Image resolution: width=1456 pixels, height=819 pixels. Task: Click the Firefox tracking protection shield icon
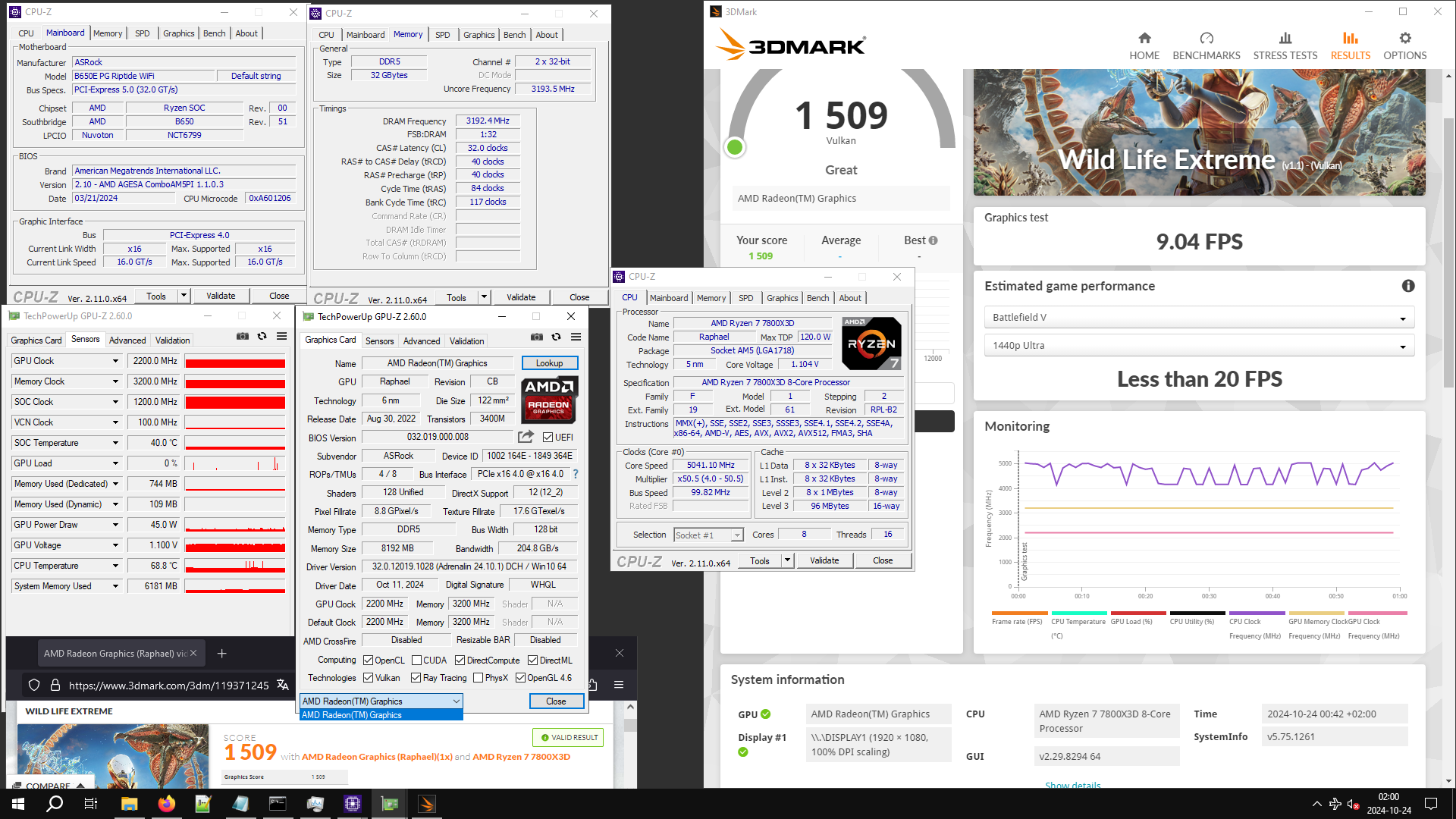(x=34, y=685)
